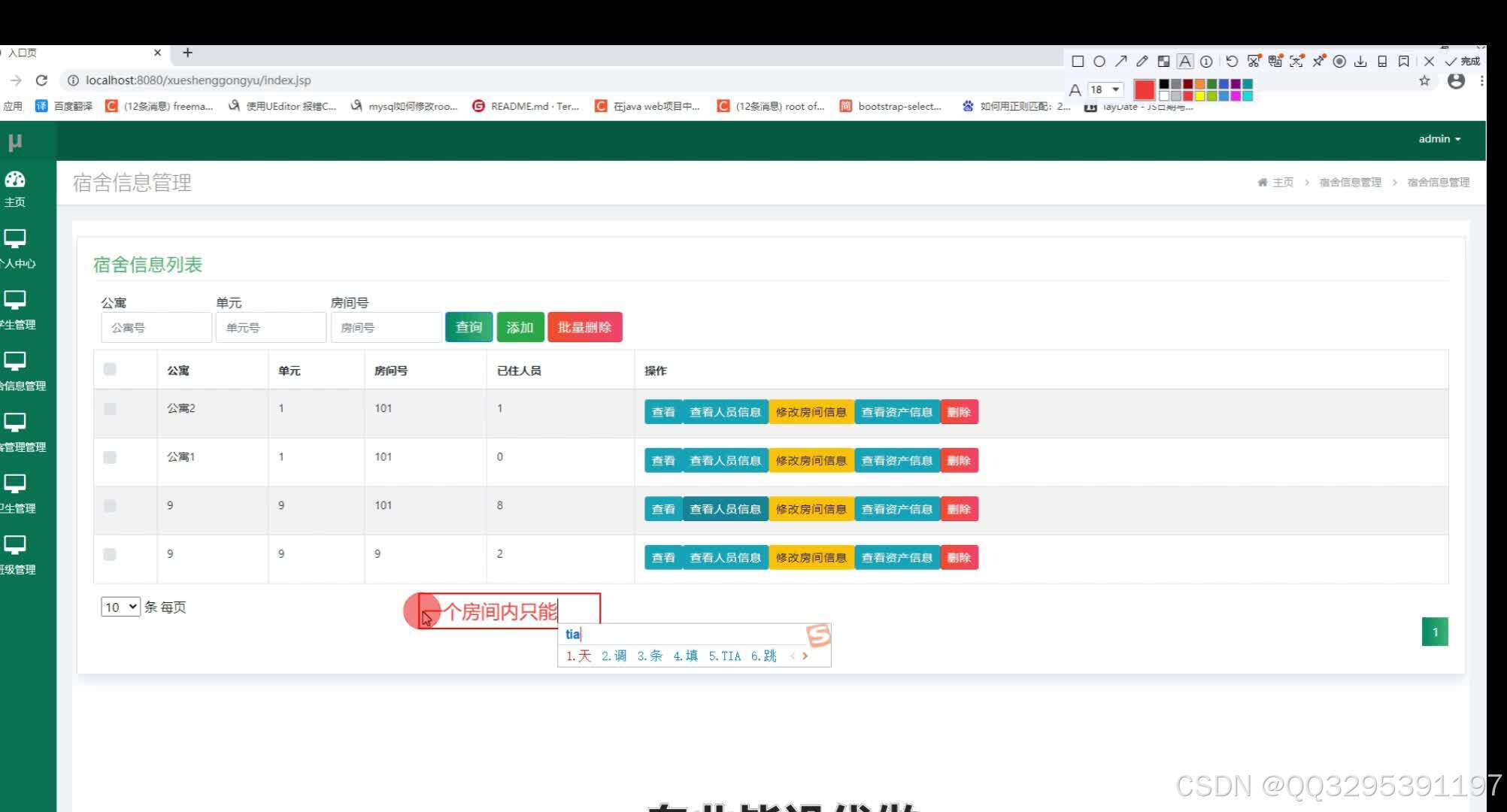
Task: Click the 查询 search button
Action: point(468,327)
